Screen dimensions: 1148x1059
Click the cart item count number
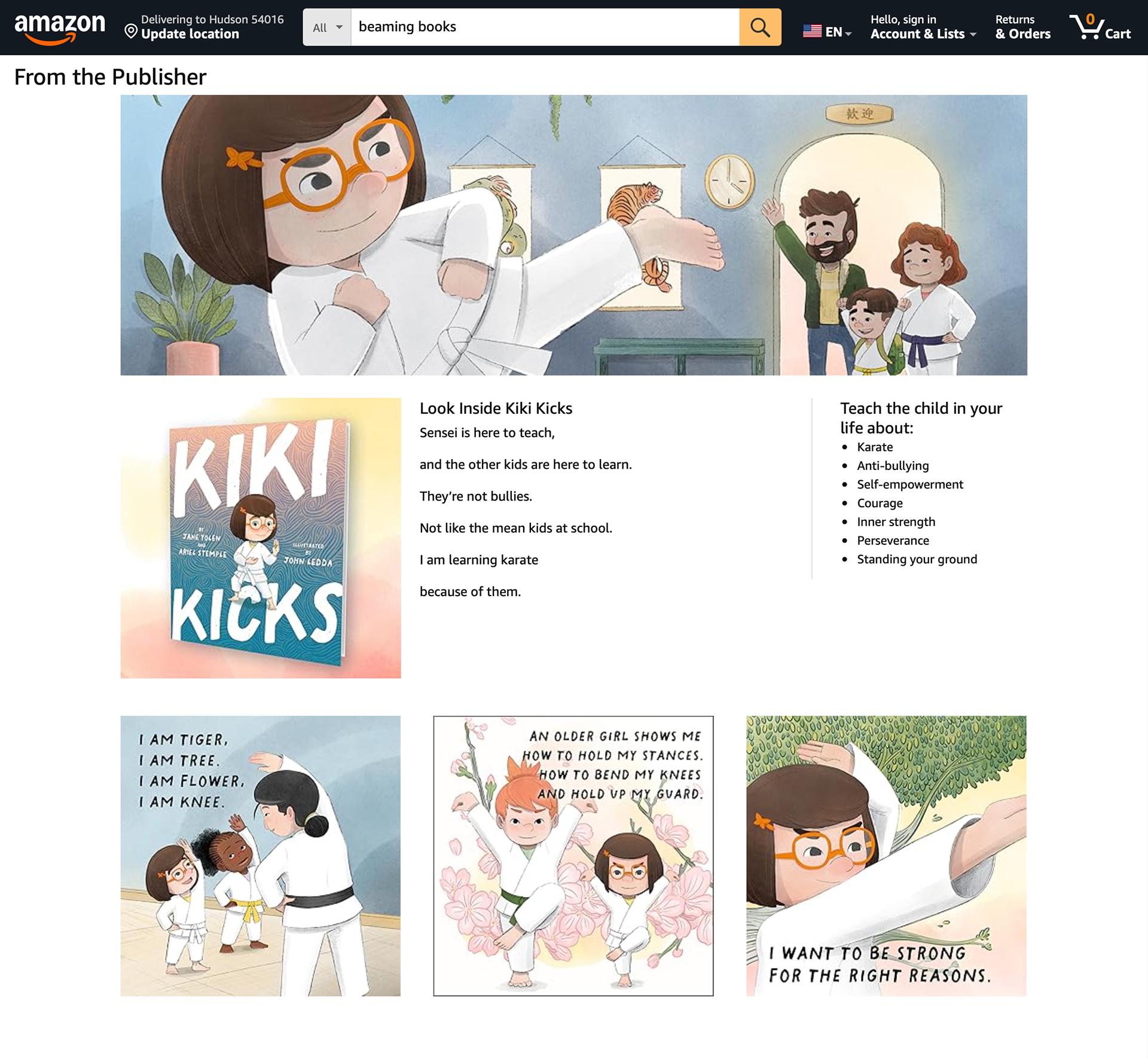pyautogui.click(x=1090, y=19)
